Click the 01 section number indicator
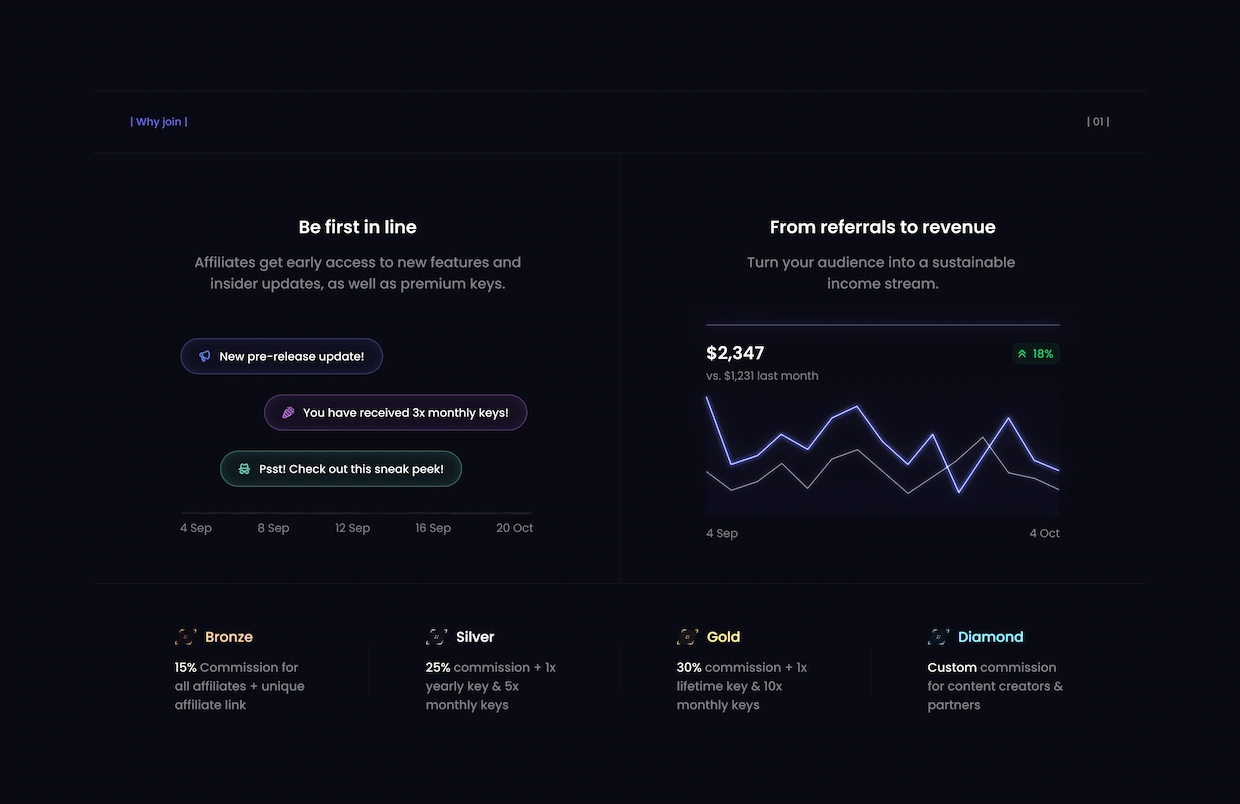This screenshot has width=1240, height=804. click(x=1098, y=122)
